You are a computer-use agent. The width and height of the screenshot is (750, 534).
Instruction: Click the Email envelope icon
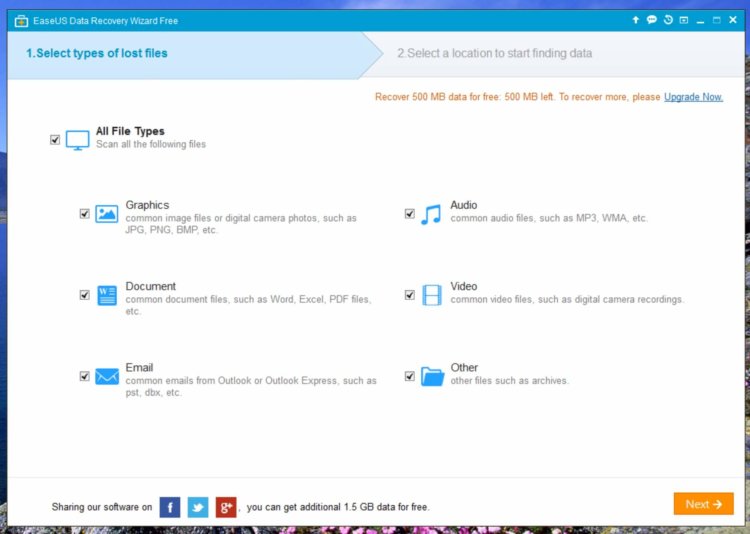tap(107, 376)
